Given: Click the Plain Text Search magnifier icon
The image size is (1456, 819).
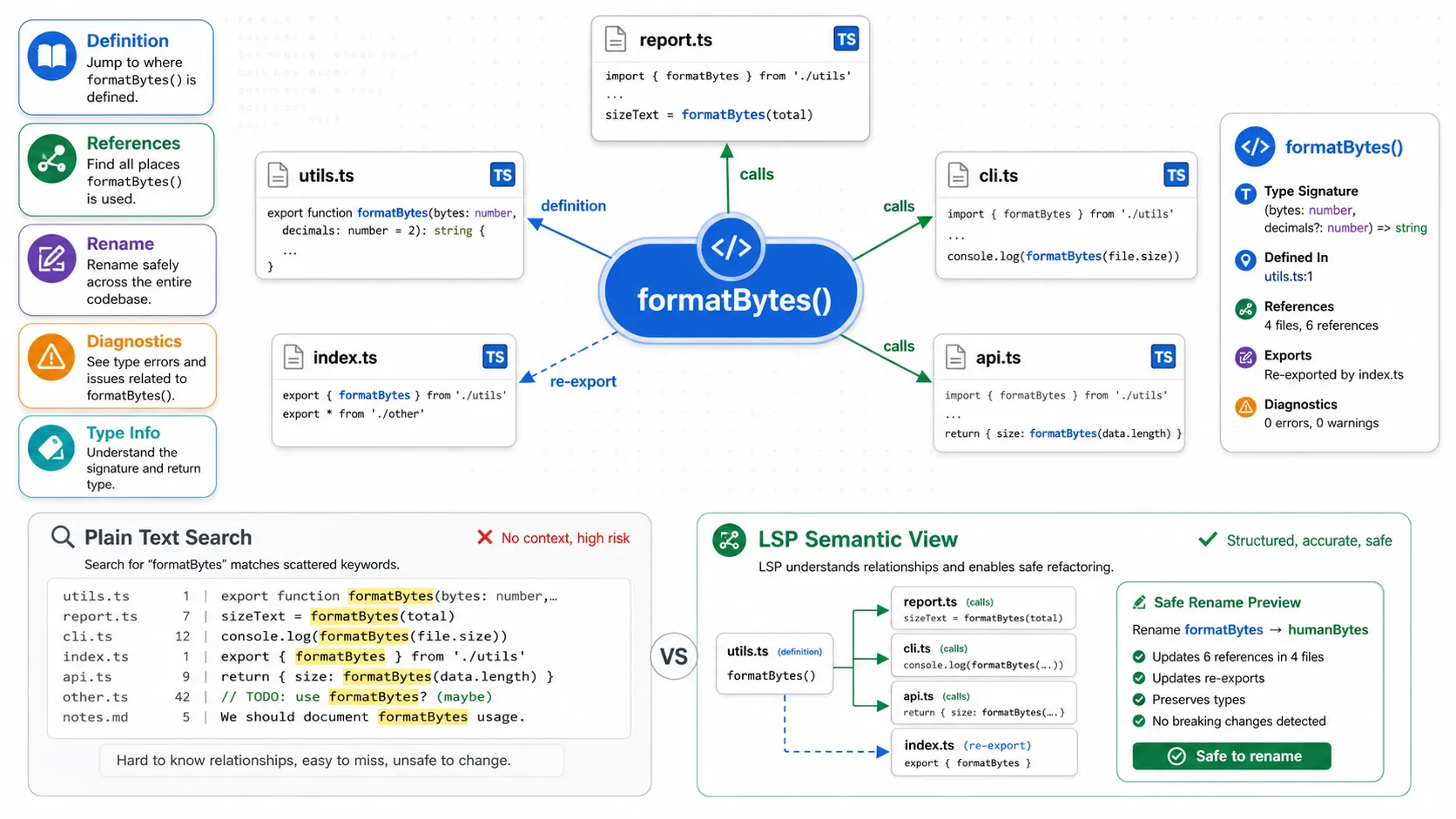Looking at the screenshot, I should pyautogui.click(x=63, y=537).
